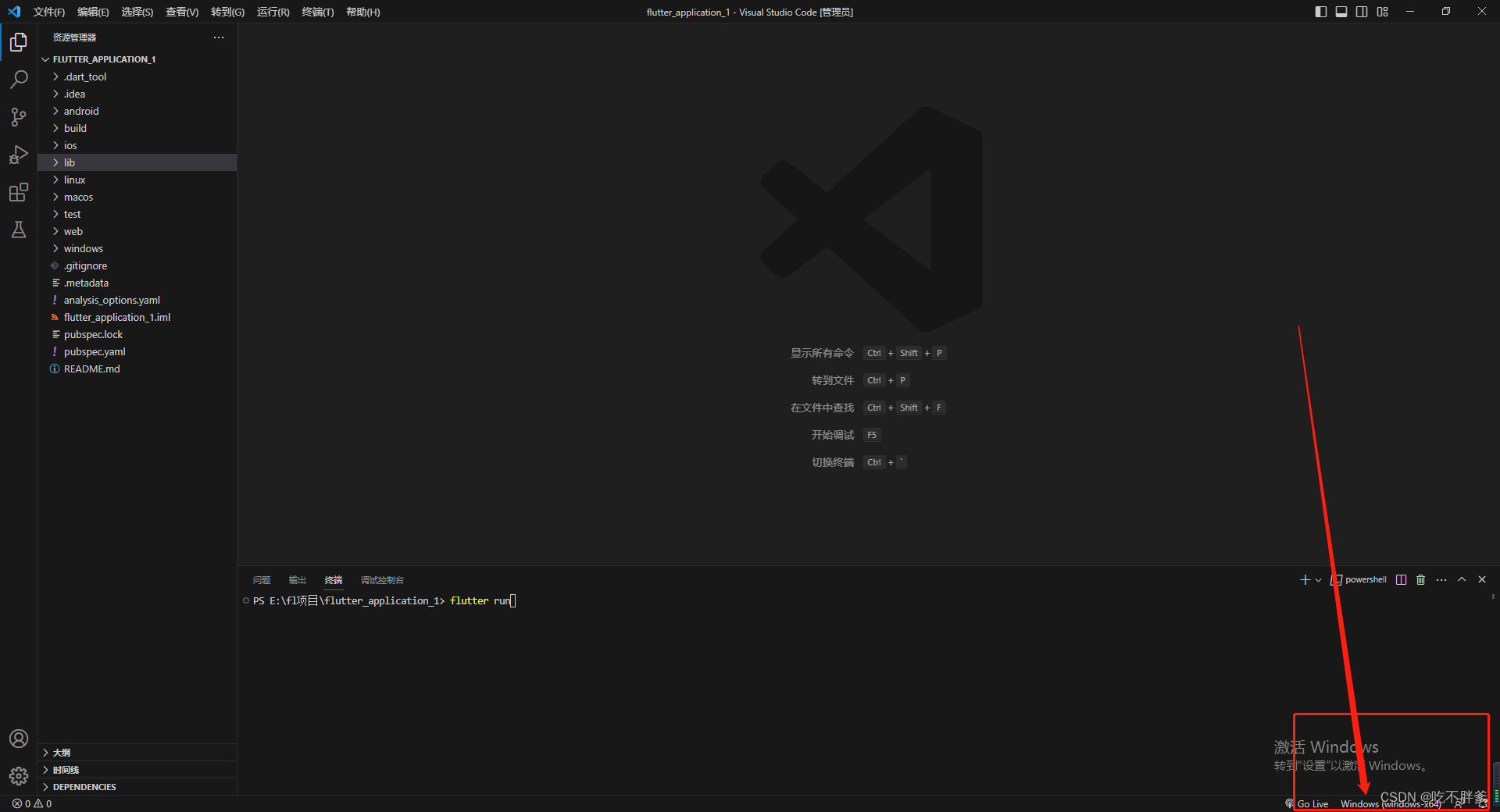Open the Manage gear icon

(19, 776)
